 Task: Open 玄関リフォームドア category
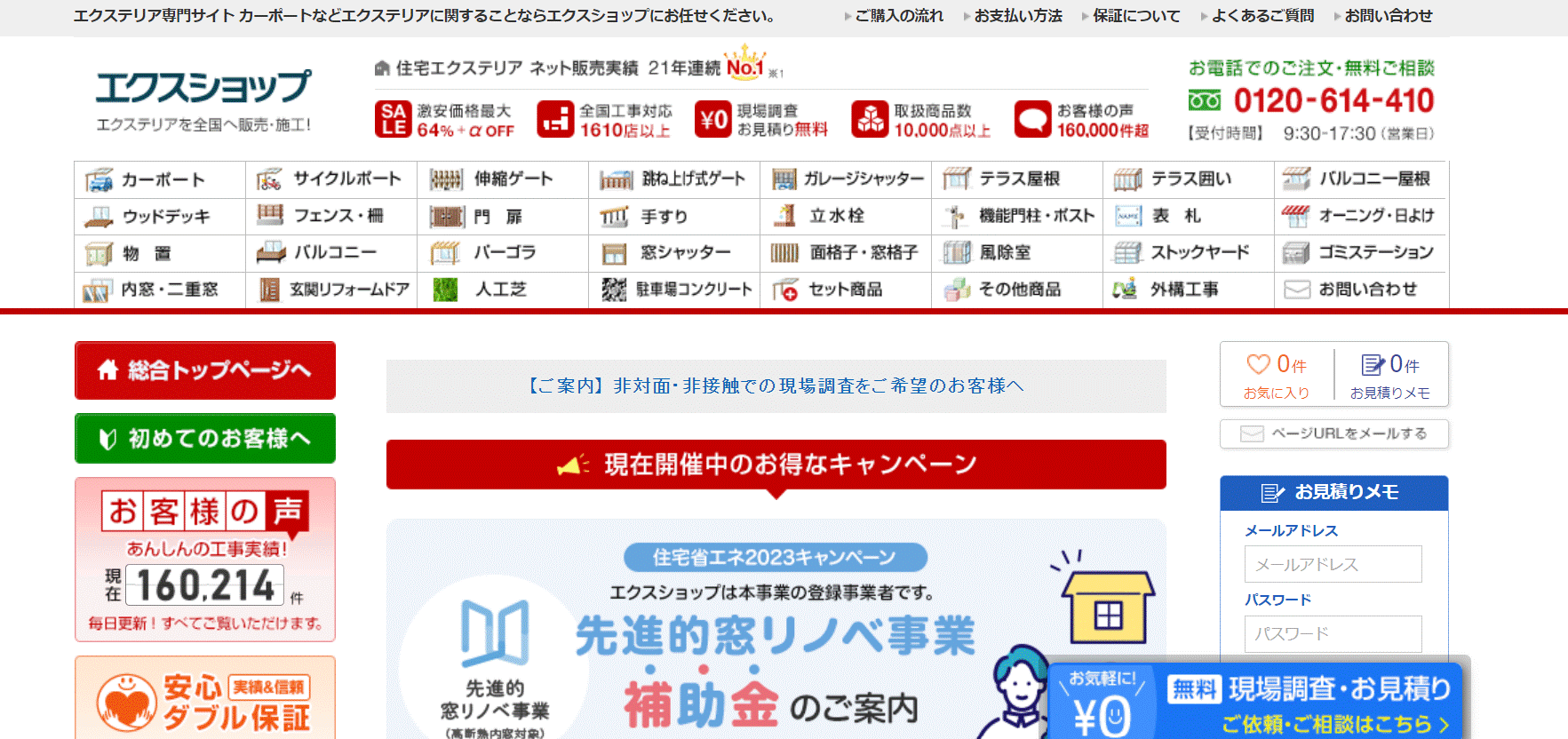[331, 290]
